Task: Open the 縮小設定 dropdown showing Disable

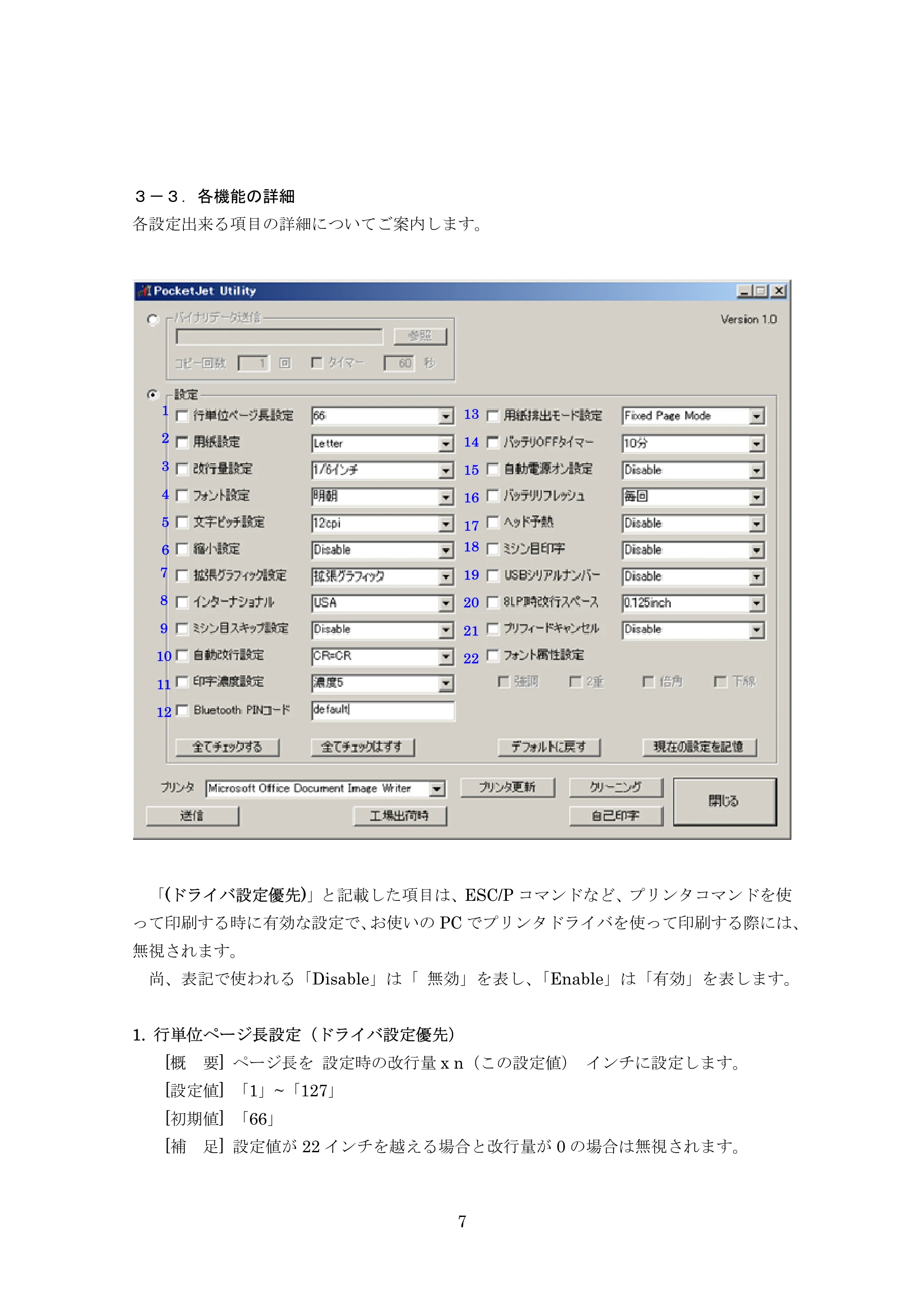Action: click(383, 550)
